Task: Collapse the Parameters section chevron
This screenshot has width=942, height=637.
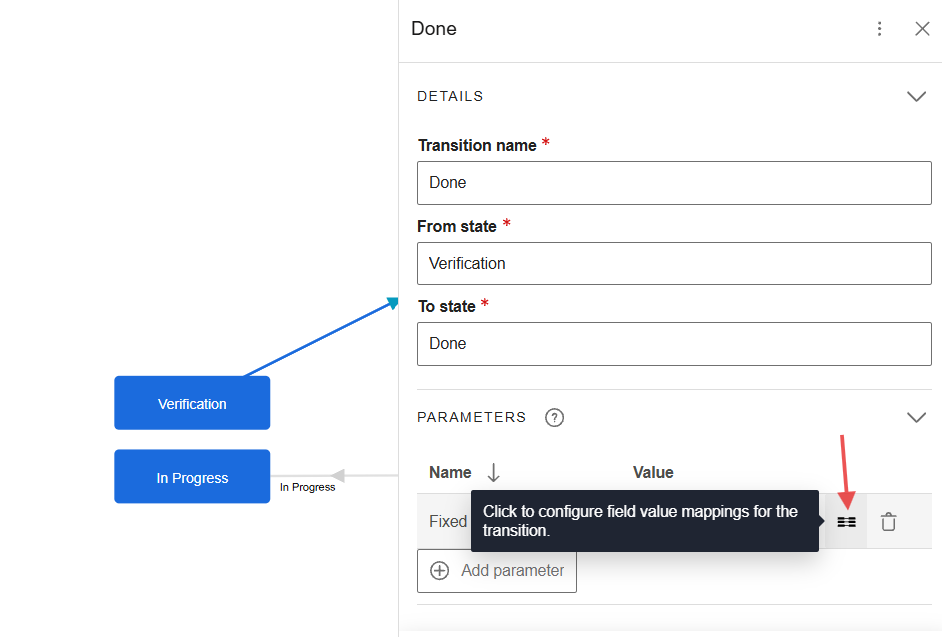Action: point(916,417)
